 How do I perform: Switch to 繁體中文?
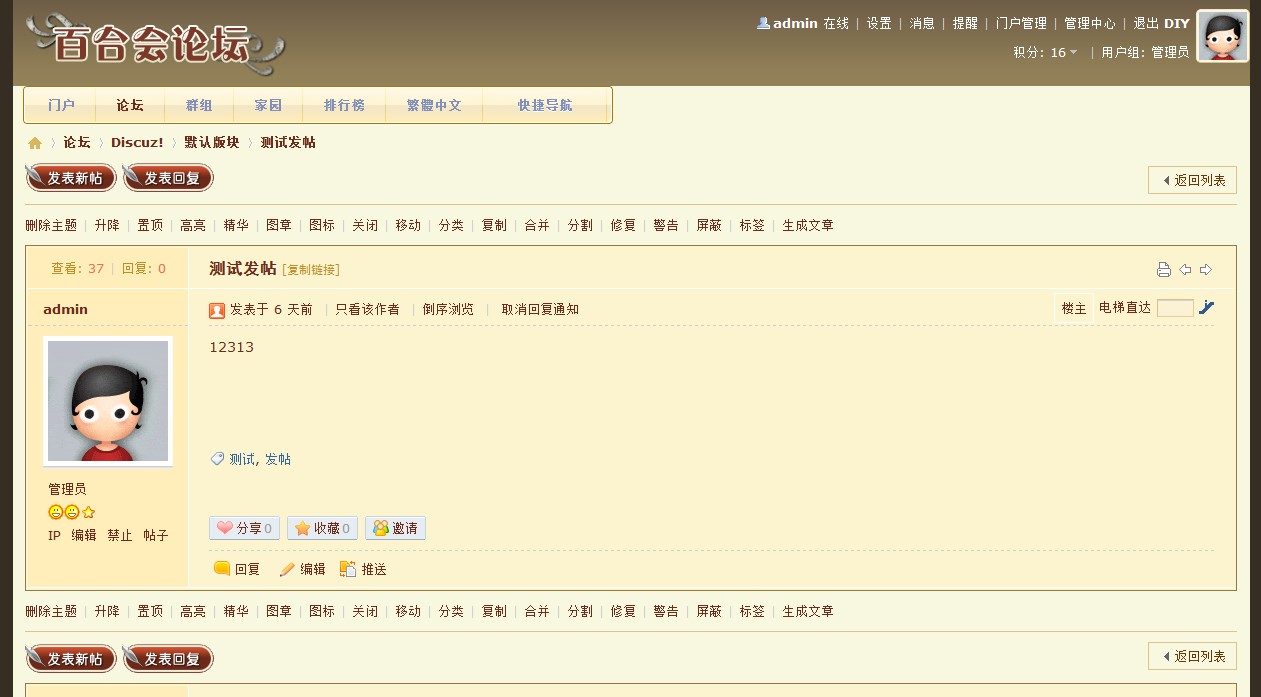(434, 105)
